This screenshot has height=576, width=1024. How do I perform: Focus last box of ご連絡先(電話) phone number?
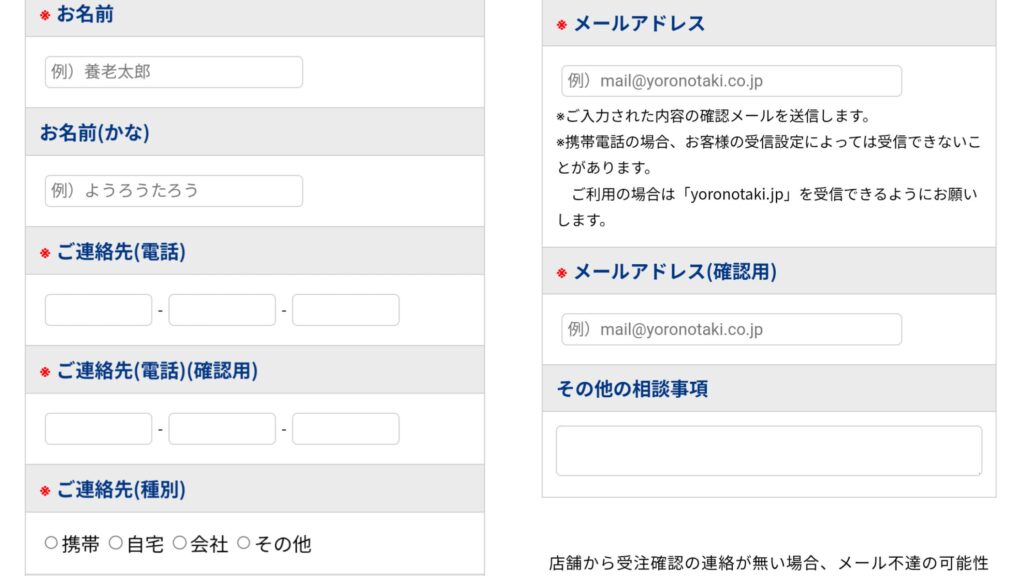point(345,310)
